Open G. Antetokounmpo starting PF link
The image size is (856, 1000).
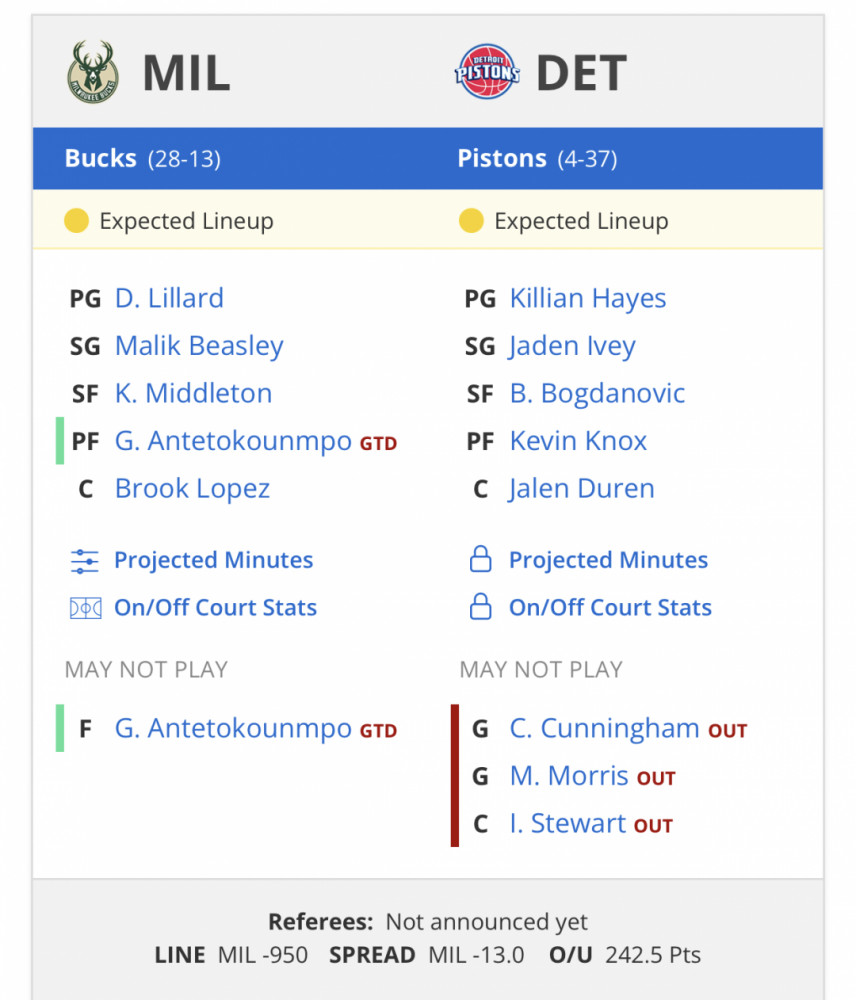[233, 441]
